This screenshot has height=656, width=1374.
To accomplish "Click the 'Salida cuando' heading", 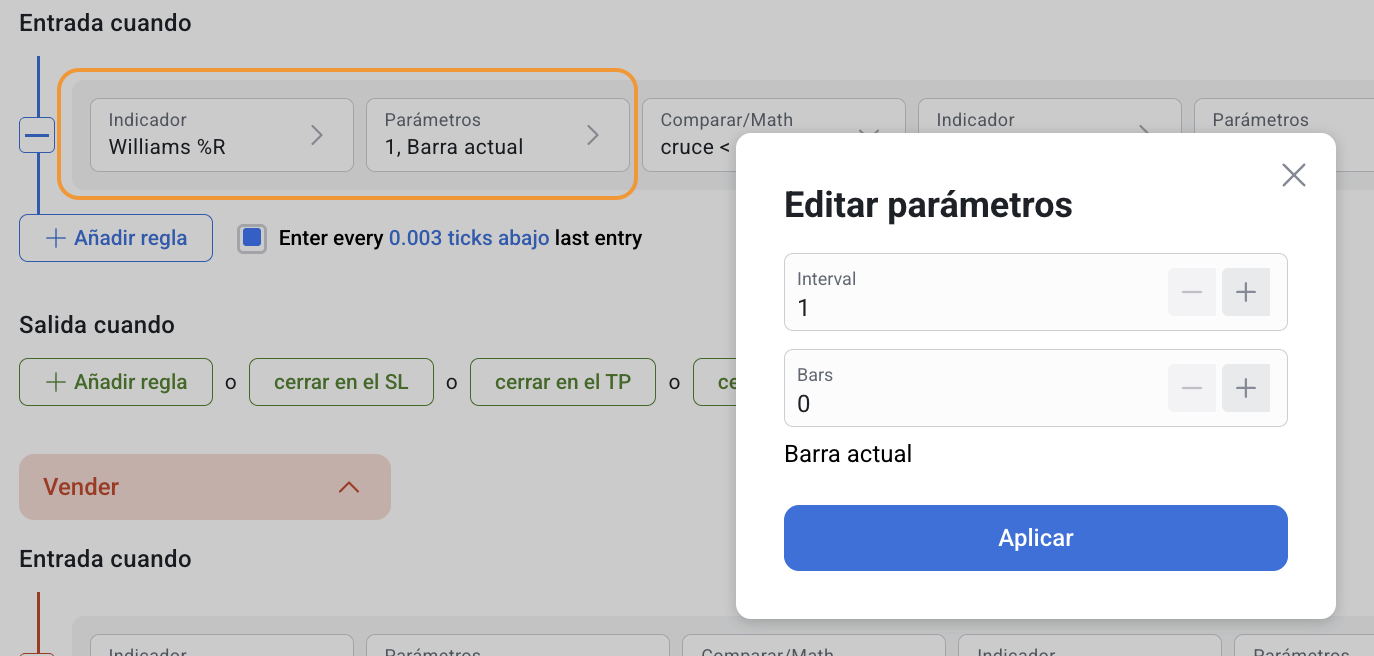I will (x=97, y=325).
